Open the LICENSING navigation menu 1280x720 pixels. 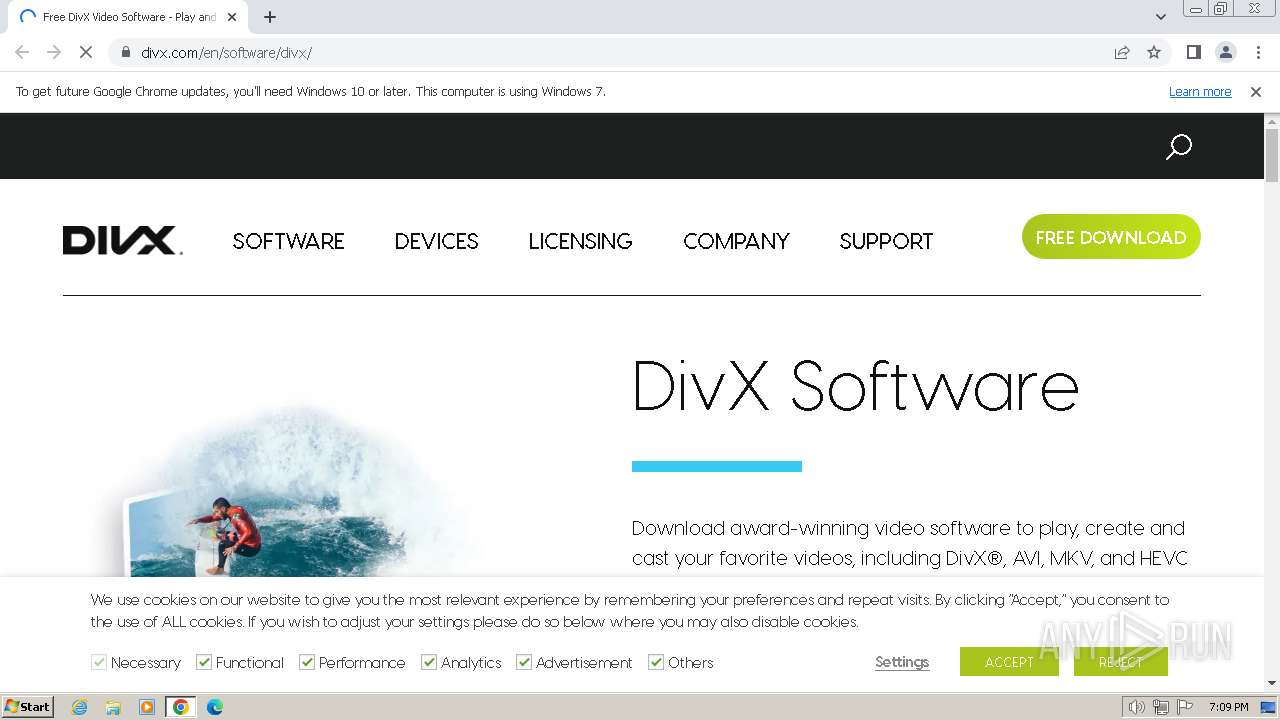[580, 241]
